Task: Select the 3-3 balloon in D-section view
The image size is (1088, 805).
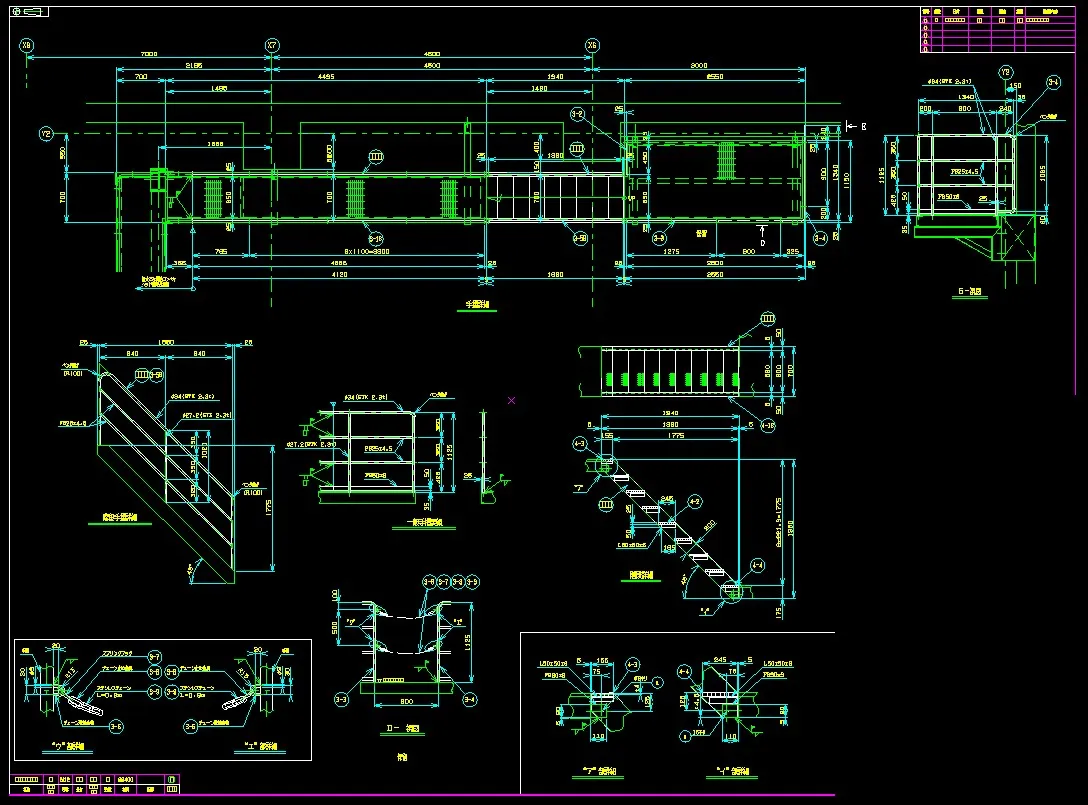Action: click(x=341, y=699)
